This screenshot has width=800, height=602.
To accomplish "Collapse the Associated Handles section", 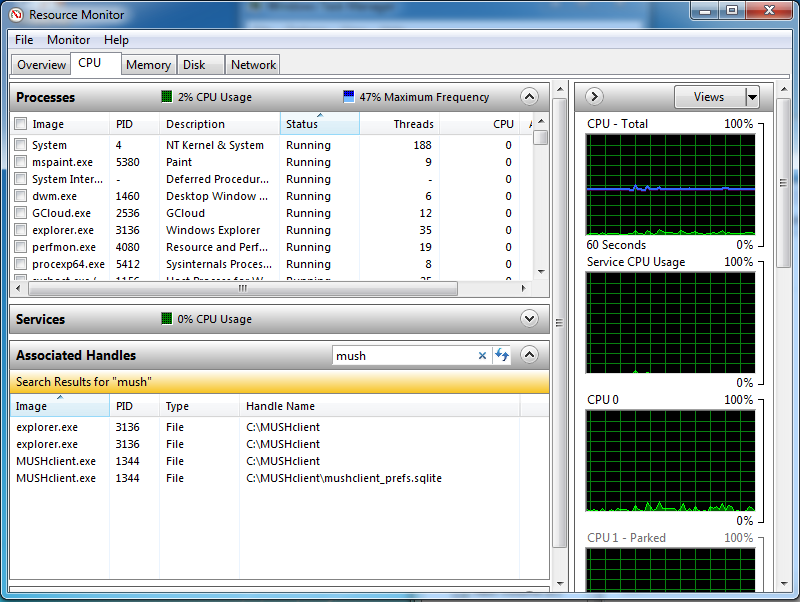I will [530, 355].
